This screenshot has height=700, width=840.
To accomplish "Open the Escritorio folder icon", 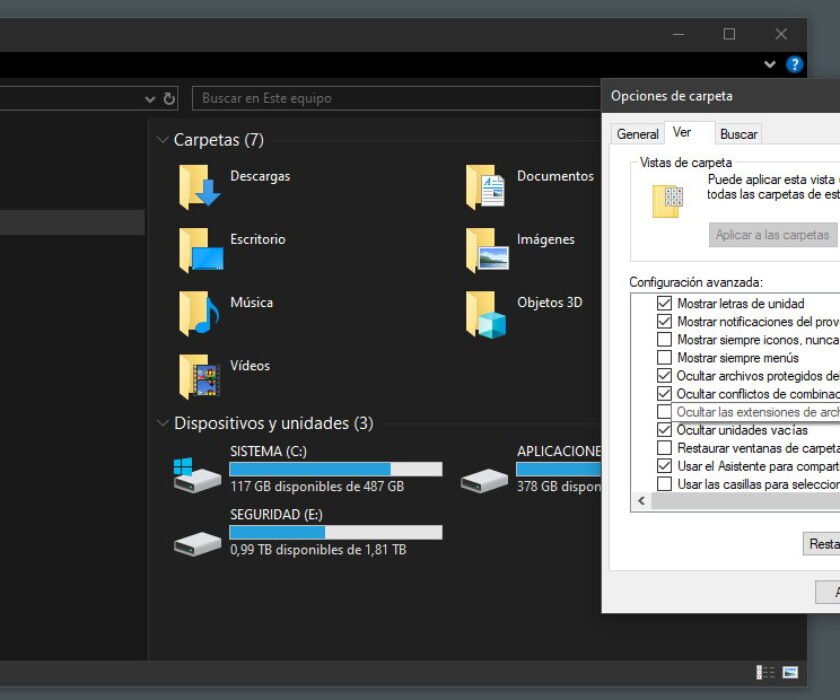I will 200,250.
